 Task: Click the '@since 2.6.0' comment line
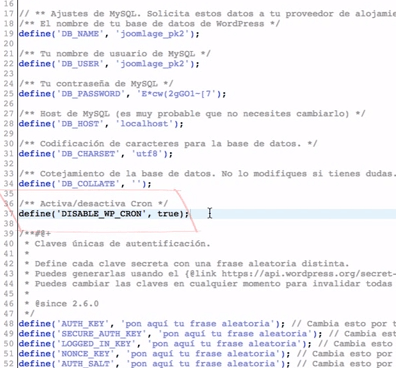(67, 304)
